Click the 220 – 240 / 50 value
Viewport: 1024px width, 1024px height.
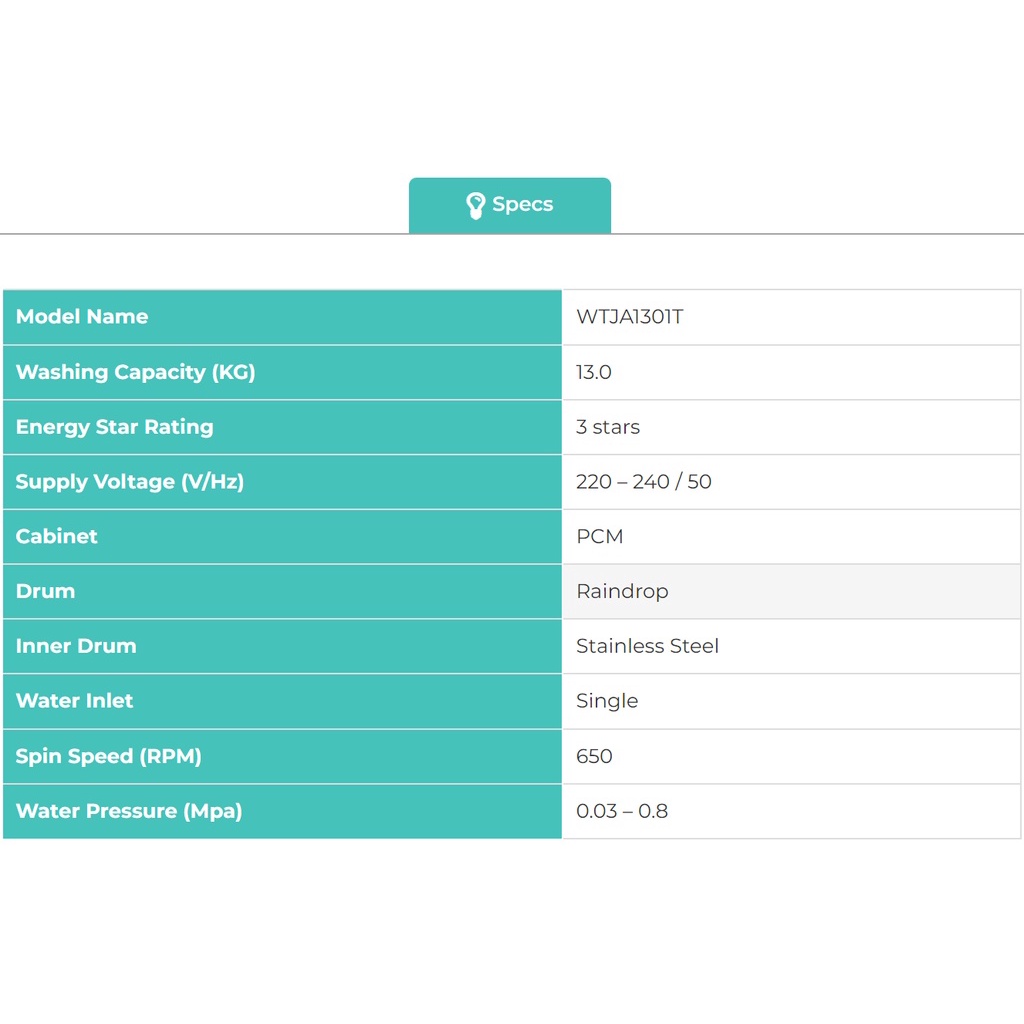coord(643,482)
